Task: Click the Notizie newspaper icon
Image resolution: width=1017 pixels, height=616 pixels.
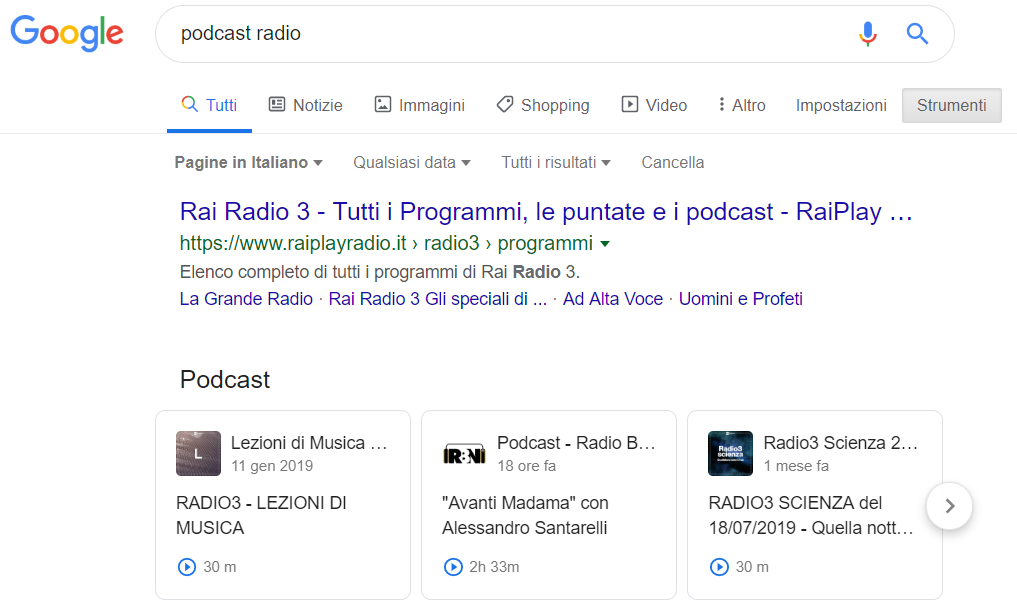Action: click(277, 104)
